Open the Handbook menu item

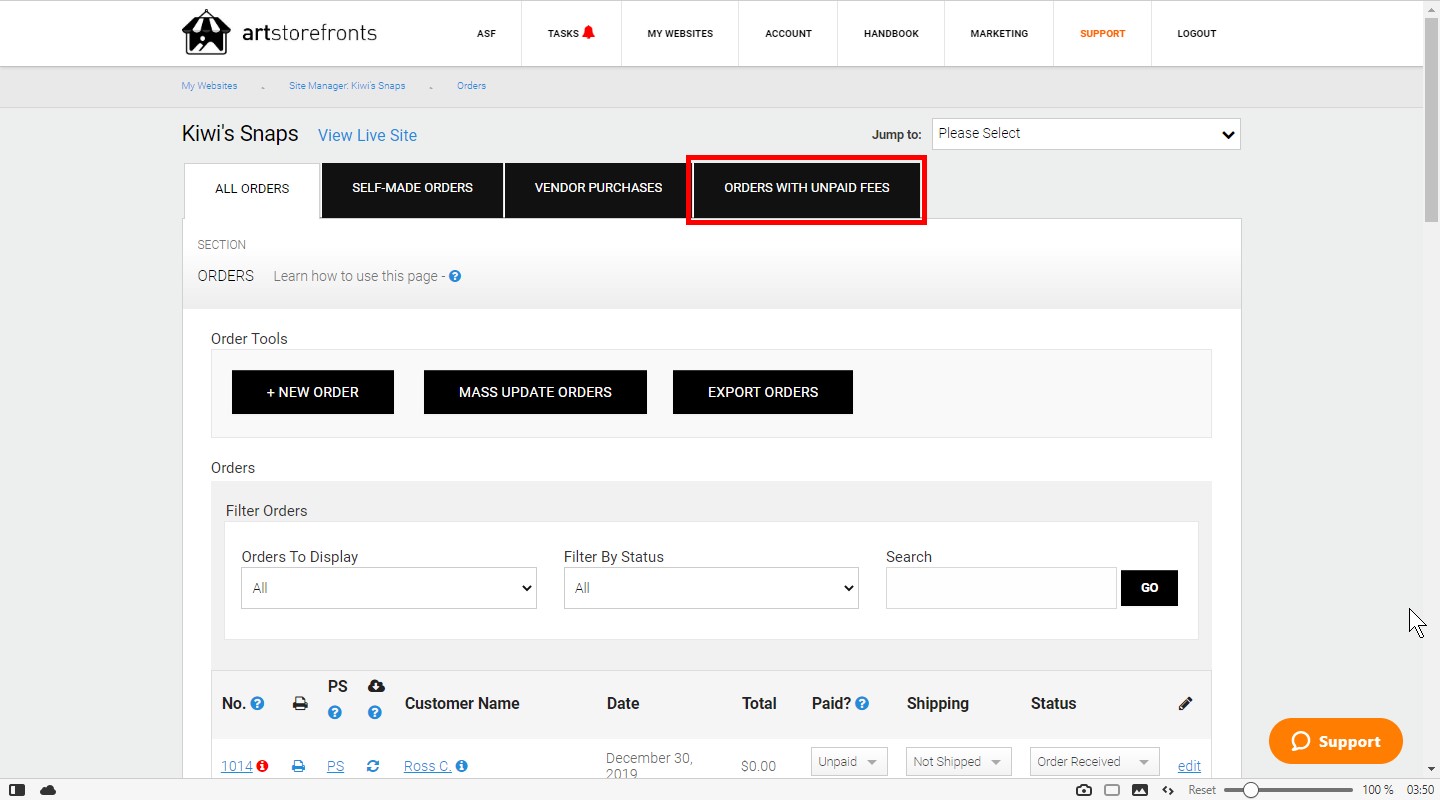coord(891,33)
